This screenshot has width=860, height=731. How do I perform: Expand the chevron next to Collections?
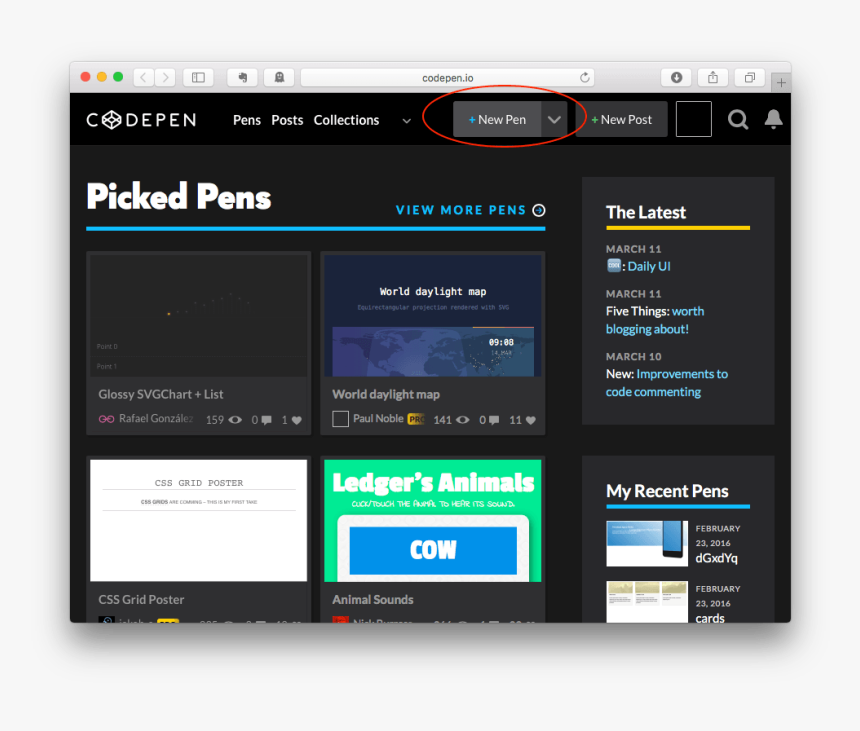(x=406, y=121)
